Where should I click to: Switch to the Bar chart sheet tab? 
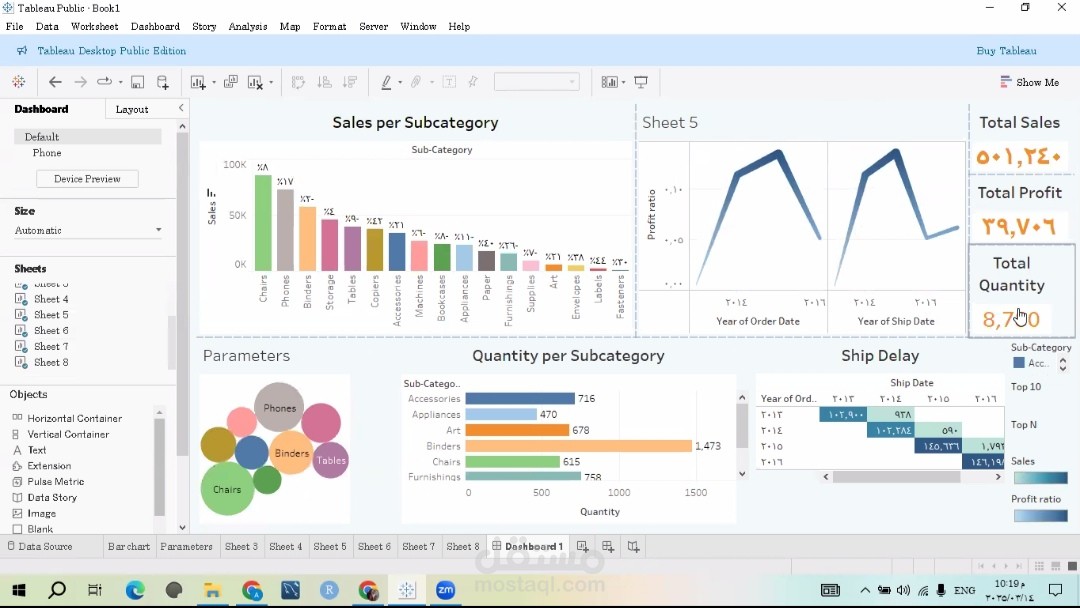tap(129, 546)
